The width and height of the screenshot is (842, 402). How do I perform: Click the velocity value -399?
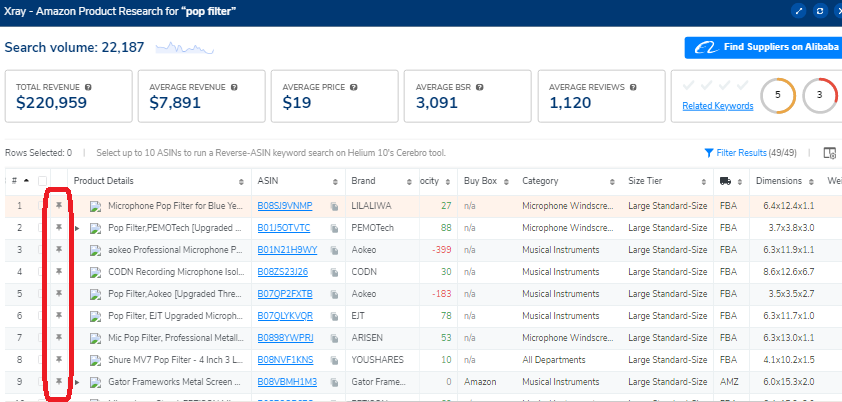click(x=442, y=250)
